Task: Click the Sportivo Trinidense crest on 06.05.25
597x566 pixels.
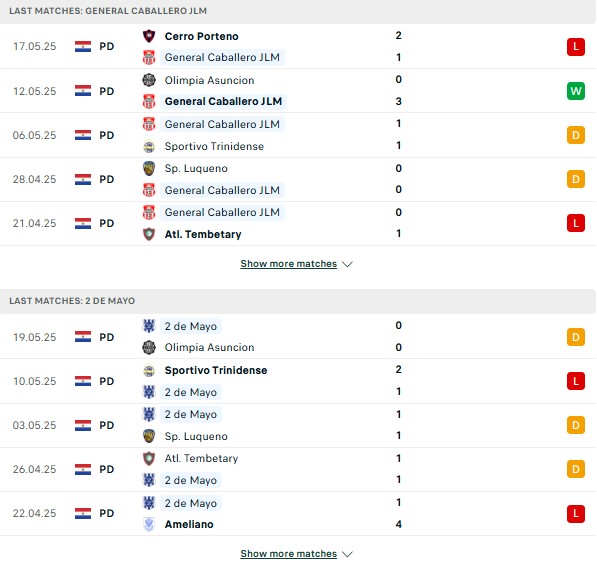Action: click(149, 146)
